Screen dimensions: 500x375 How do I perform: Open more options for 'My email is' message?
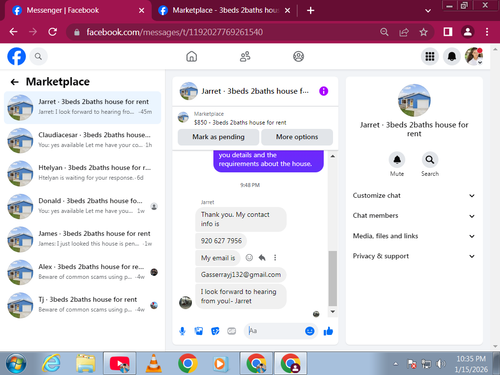click(x=275, y=257)
